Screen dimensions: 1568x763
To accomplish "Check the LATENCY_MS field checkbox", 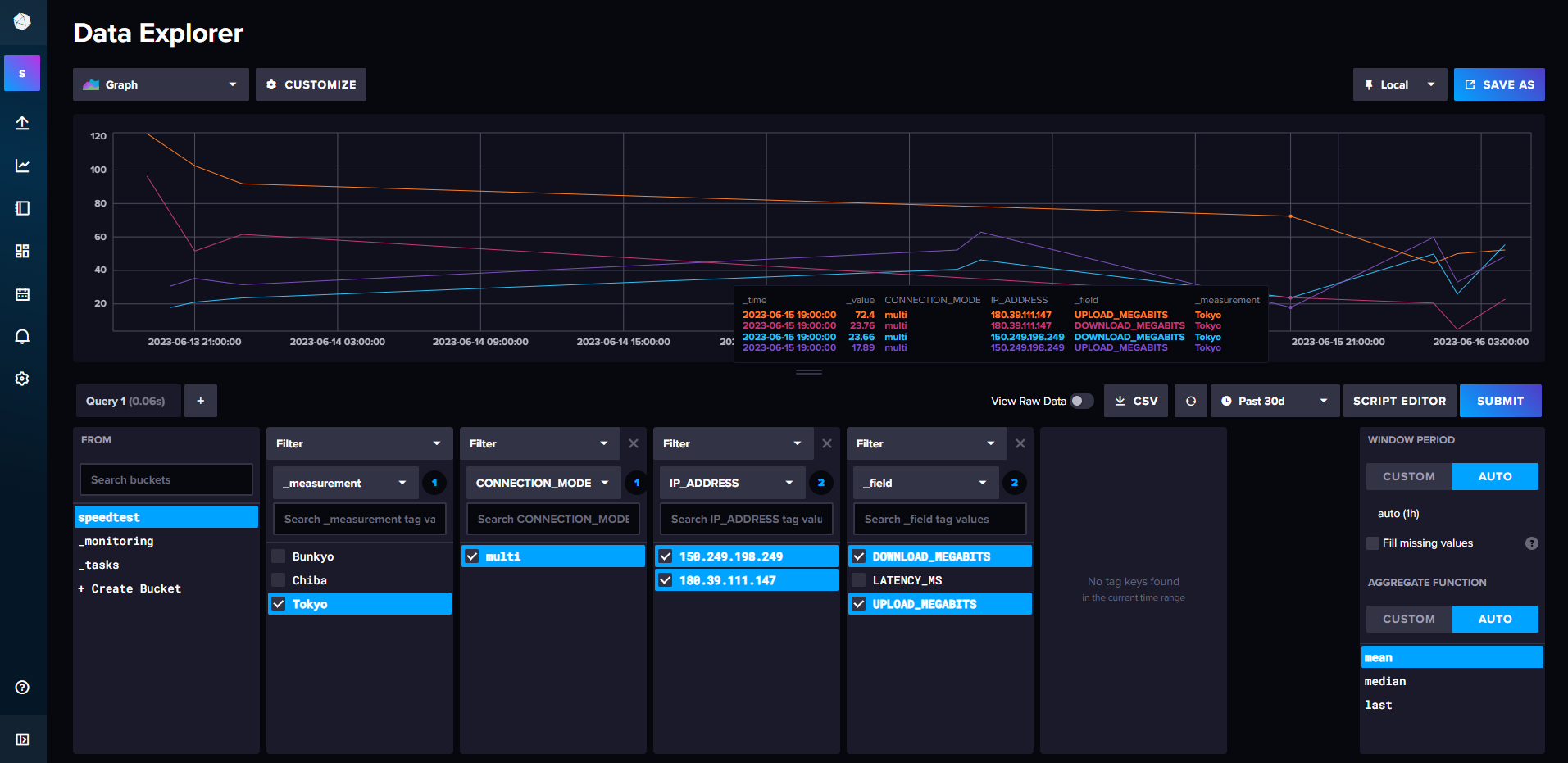I will [x=859, y=580].
